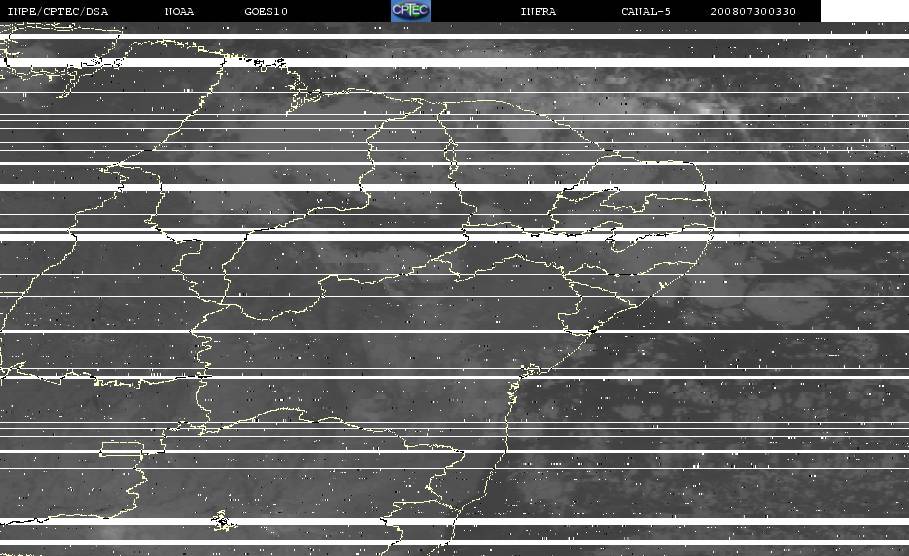
Task: Click the letter C in CPTEC logo
Action: 397,10
